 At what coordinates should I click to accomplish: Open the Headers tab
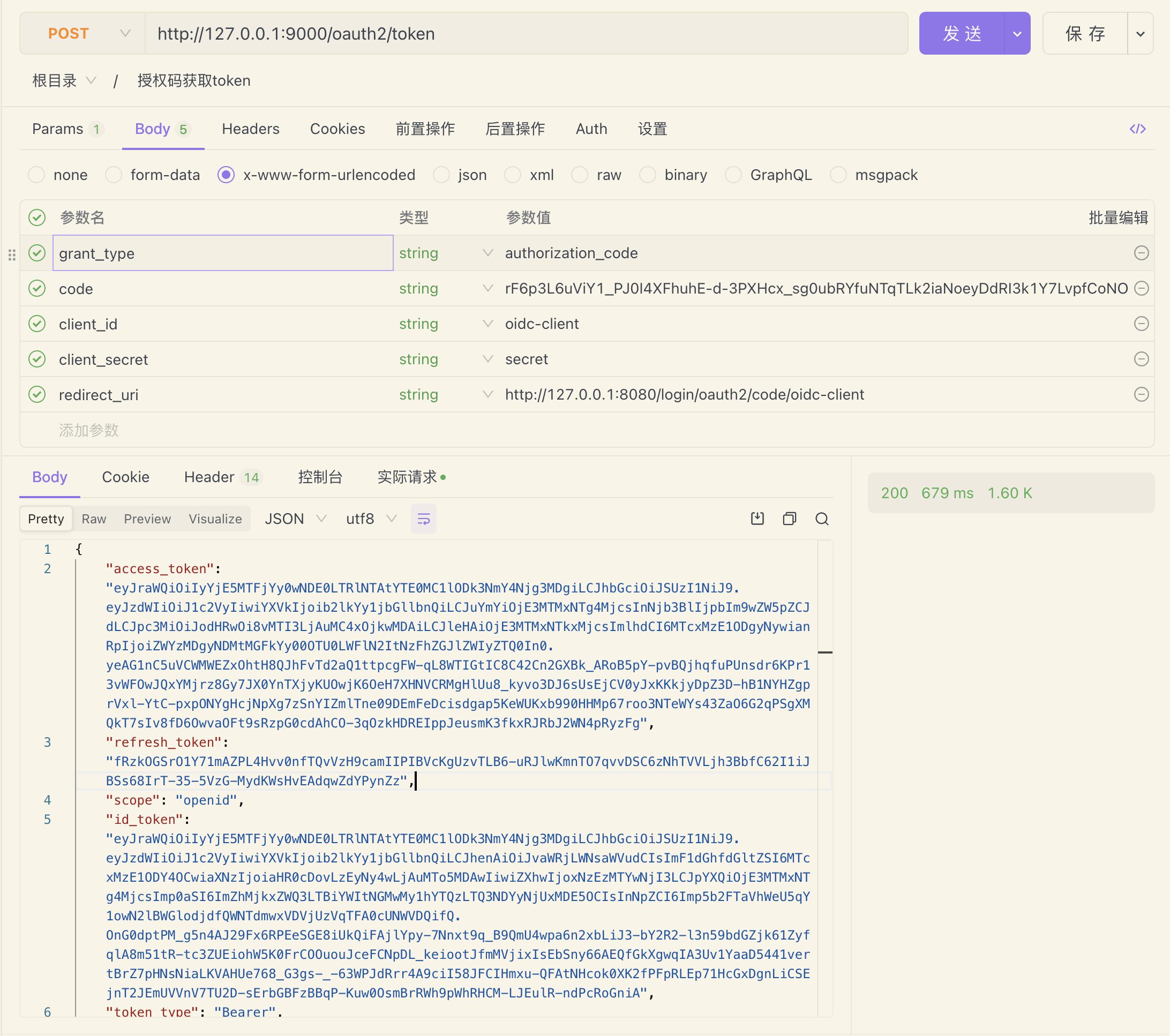click(251, 129)
